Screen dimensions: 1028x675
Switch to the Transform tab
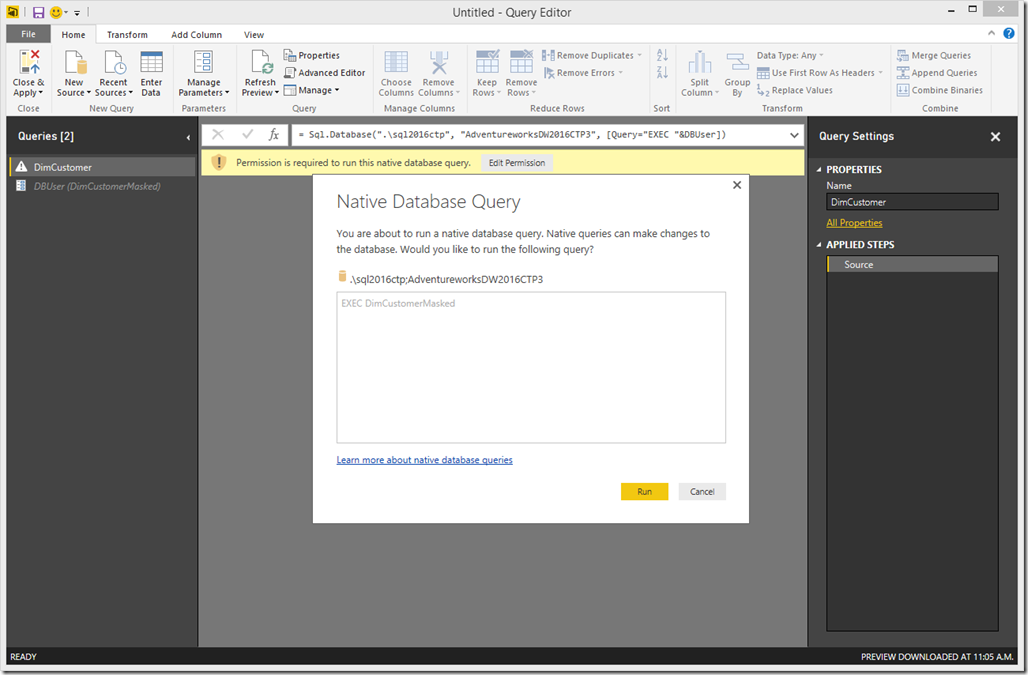tap(127, 35)
